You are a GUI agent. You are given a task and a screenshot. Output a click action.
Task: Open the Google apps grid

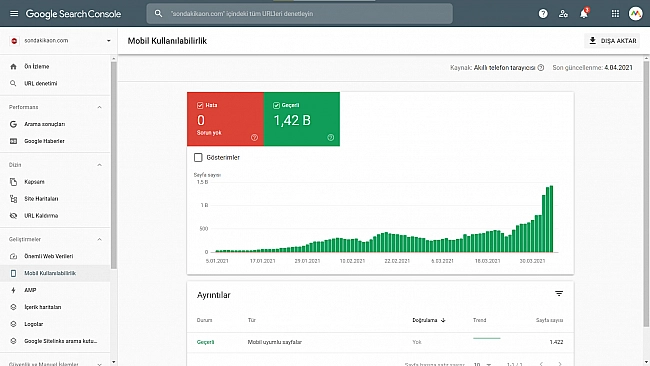[615, 14]
